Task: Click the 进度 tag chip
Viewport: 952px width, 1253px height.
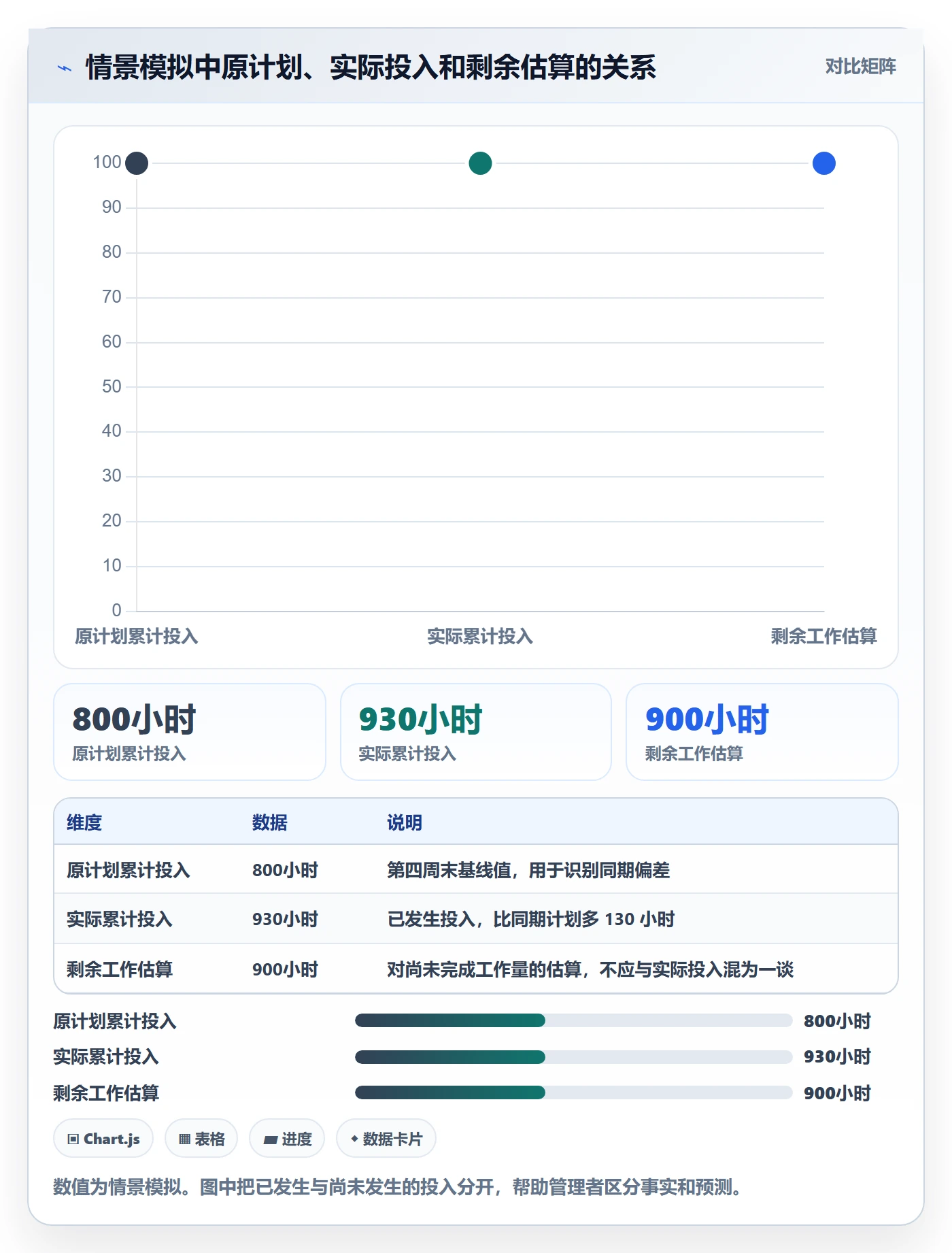Action: pyautogui.click(x=287, y=1139)
